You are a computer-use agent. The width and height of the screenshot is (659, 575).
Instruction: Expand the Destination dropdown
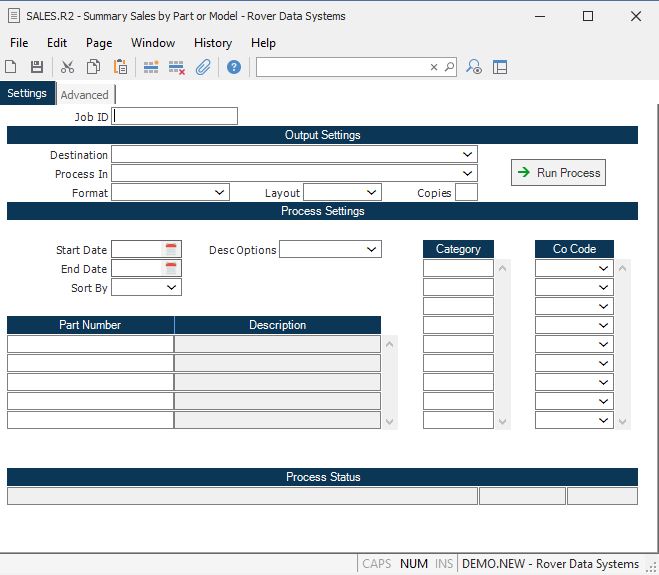coord(468,155)
